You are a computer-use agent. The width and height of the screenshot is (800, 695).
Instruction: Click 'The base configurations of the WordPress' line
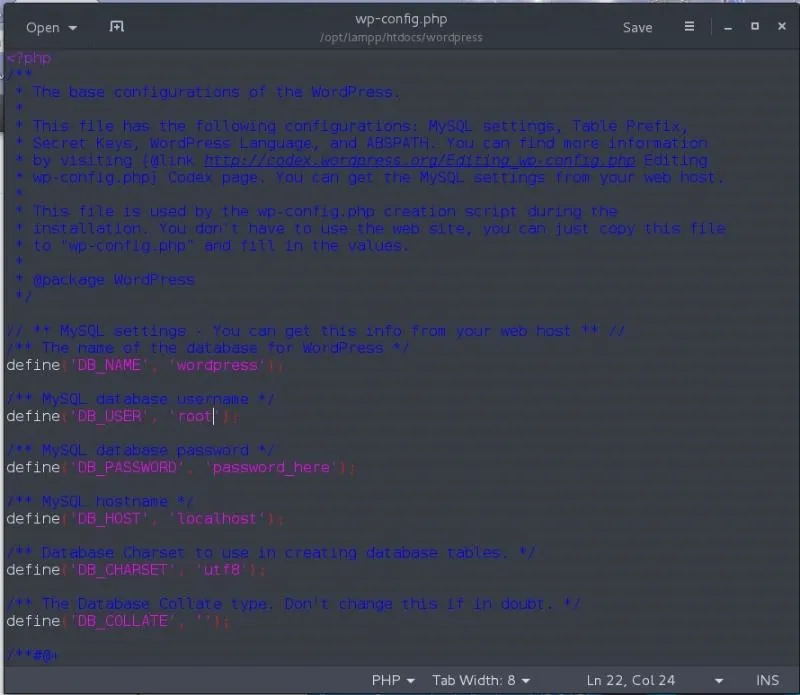point(216,92)
